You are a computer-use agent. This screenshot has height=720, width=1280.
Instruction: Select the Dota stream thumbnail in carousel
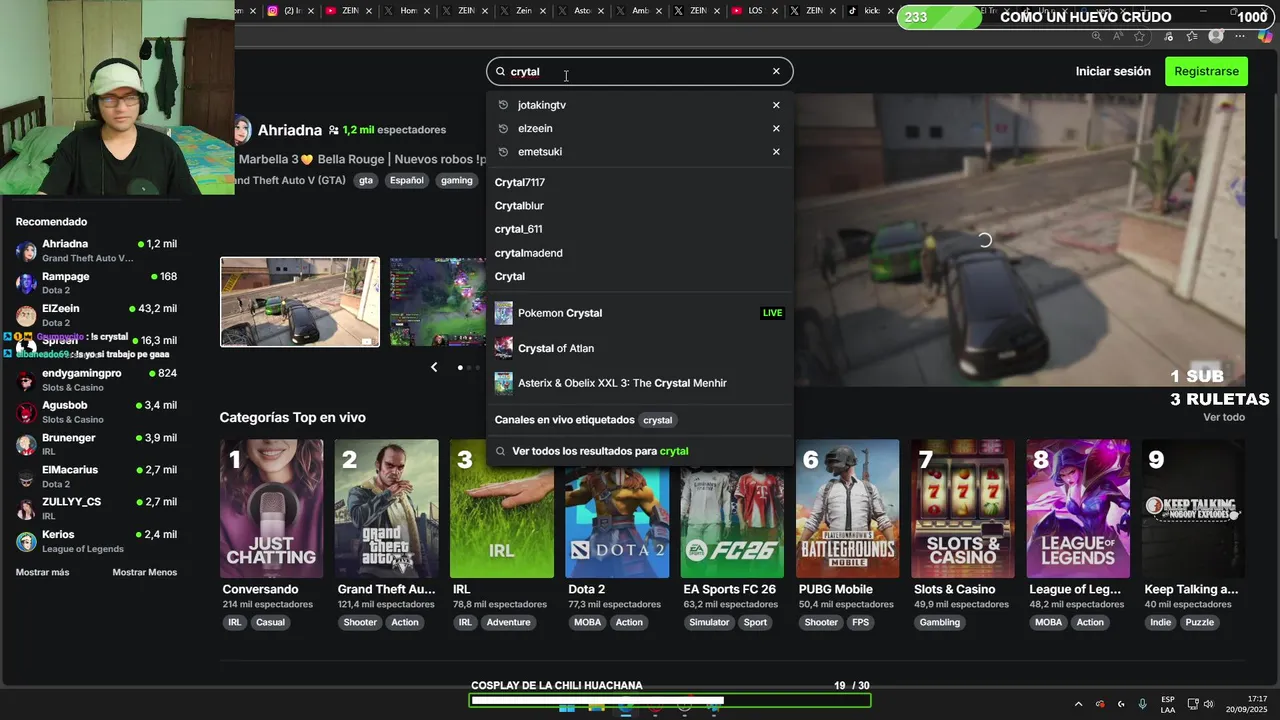click(x=437, y=302)
